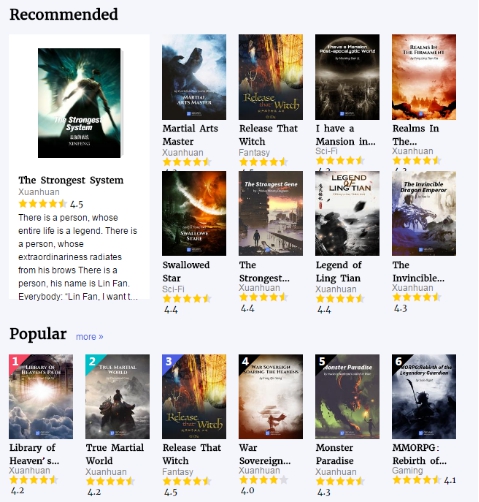Click the rank 2 True Martial World cover
The width and height of the screenshot is (479, 502).
117,396
